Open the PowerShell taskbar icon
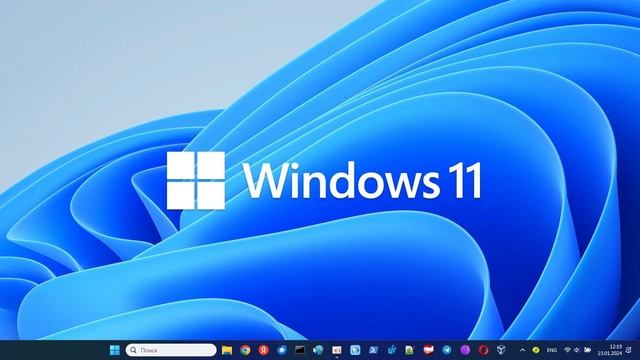Image resolution: width=640 pixels, height=360 pixels. tap(373, 350)
